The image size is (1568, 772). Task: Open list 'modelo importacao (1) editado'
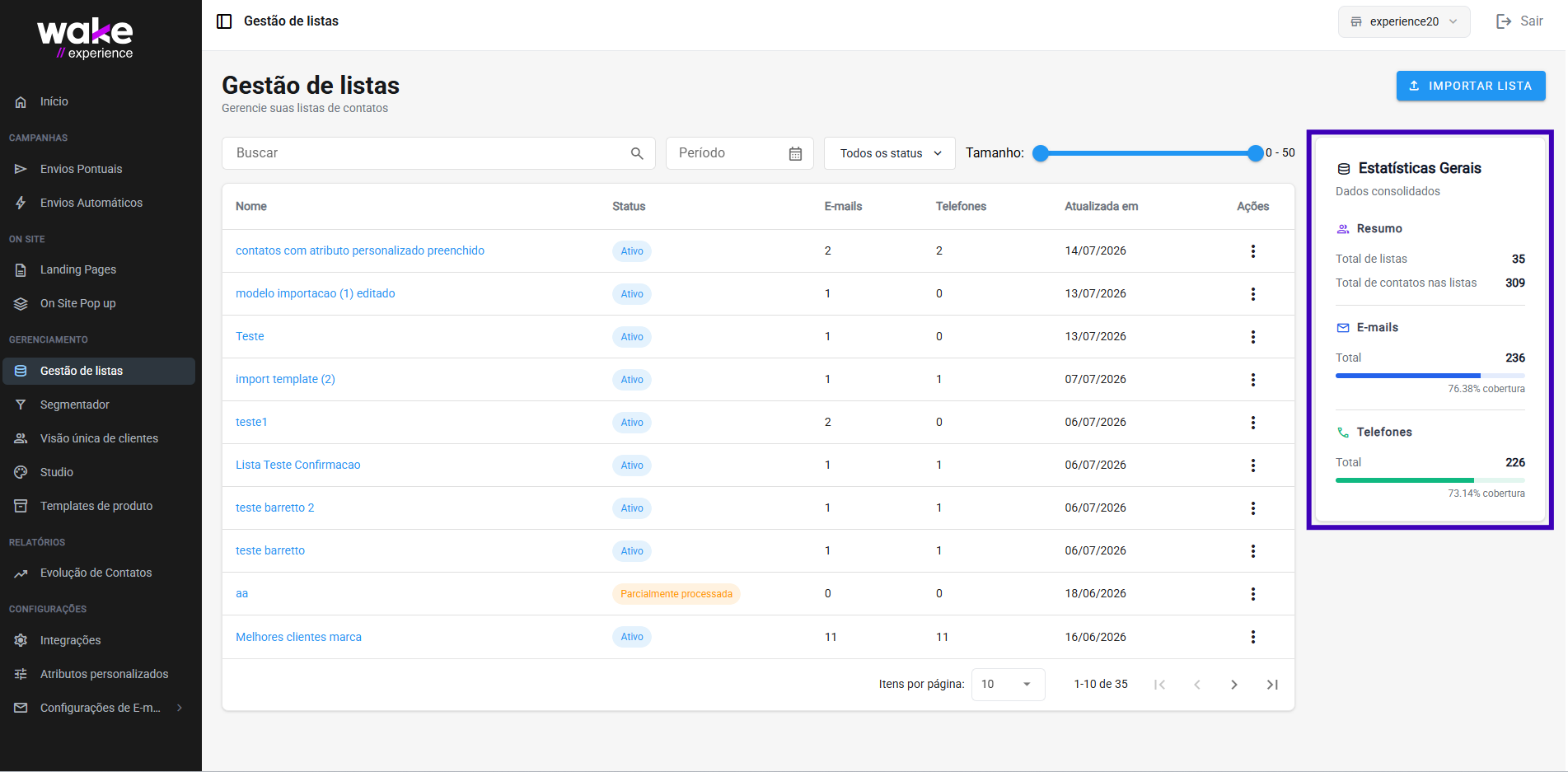click(x=316, y=294)
